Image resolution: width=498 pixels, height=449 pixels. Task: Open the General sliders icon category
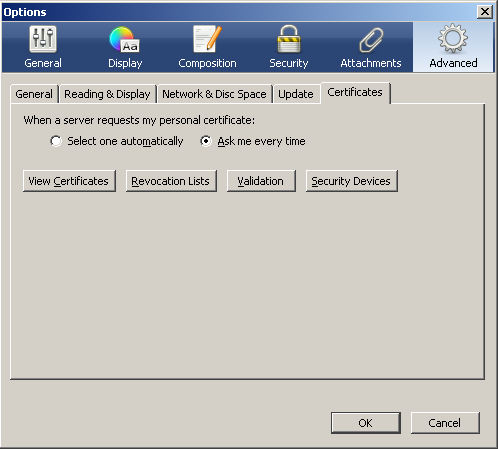(x=43, y=47)
